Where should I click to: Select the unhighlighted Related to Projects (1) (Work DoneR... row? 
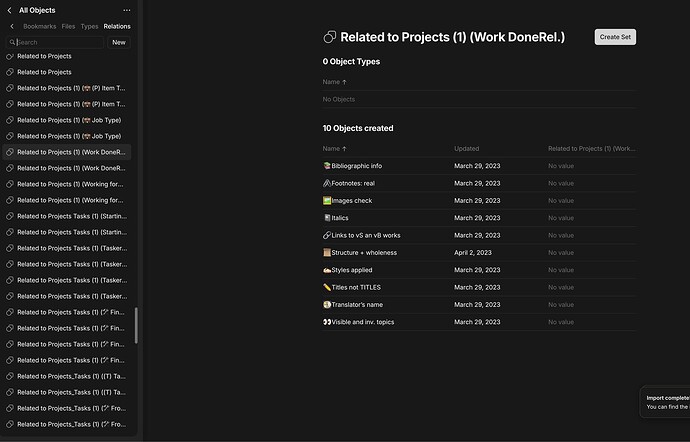click(x=67, y=168)
